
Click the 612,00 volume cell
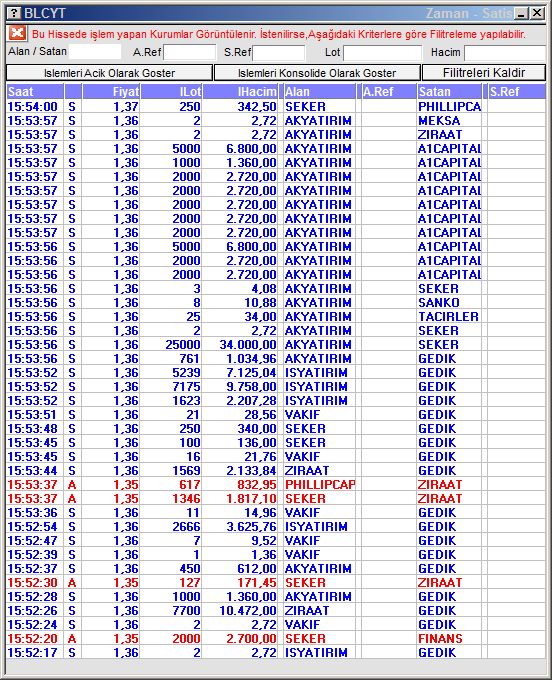tap(240, 569)
